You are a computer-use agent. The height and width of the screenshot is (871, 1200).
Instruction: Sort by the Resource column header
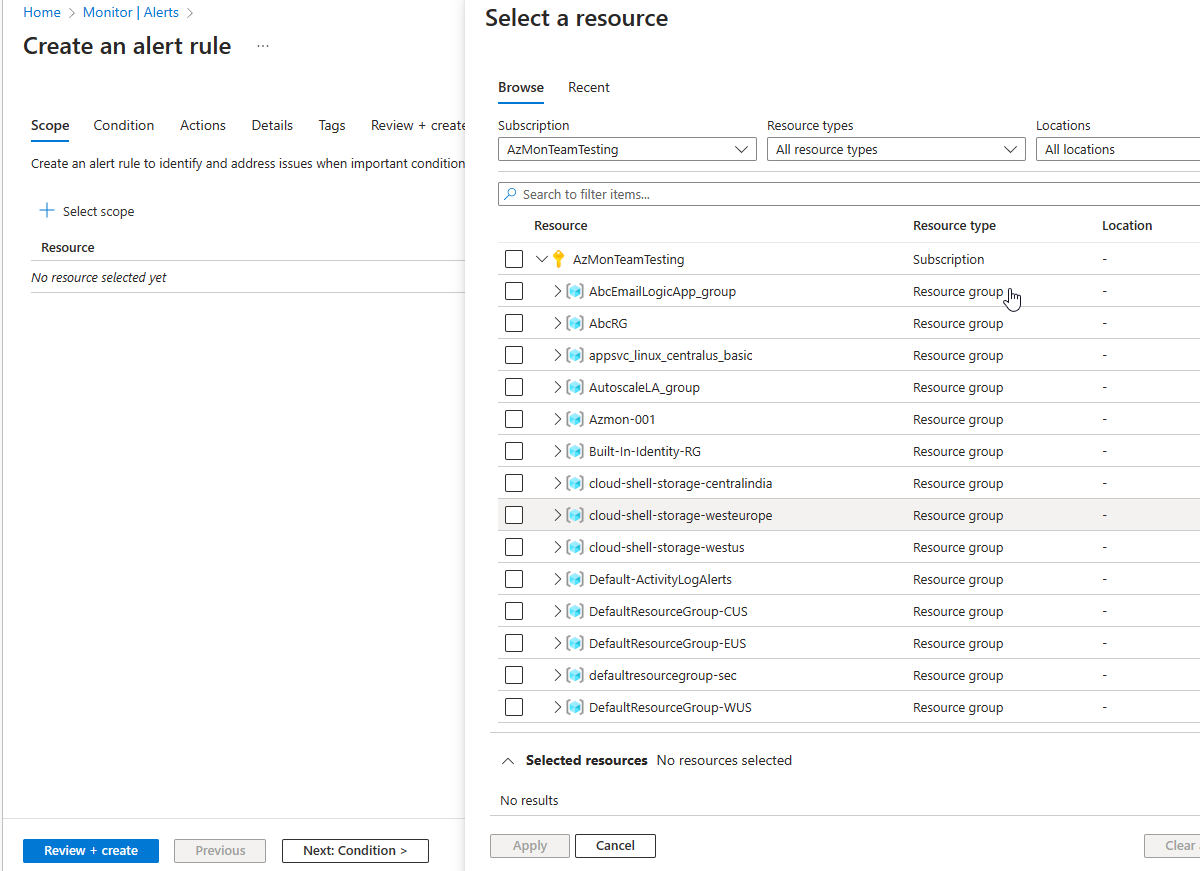pos(561,225)
